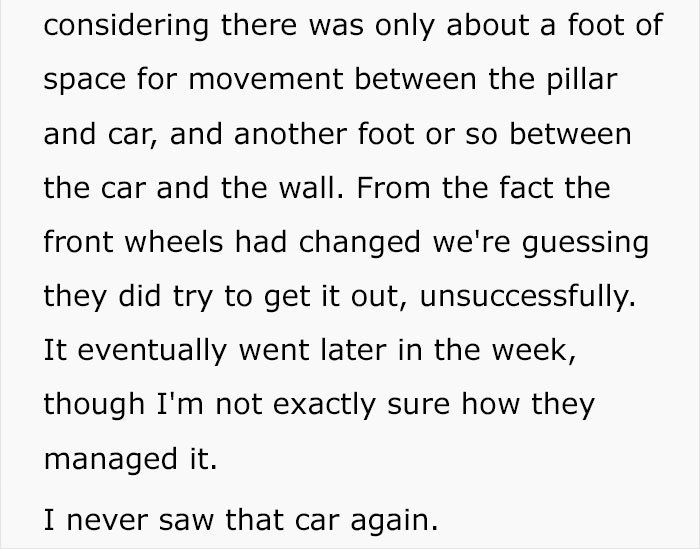Click the word "movement" in the second line
Screen dimensions: 700x549
(x=266, y=79)
